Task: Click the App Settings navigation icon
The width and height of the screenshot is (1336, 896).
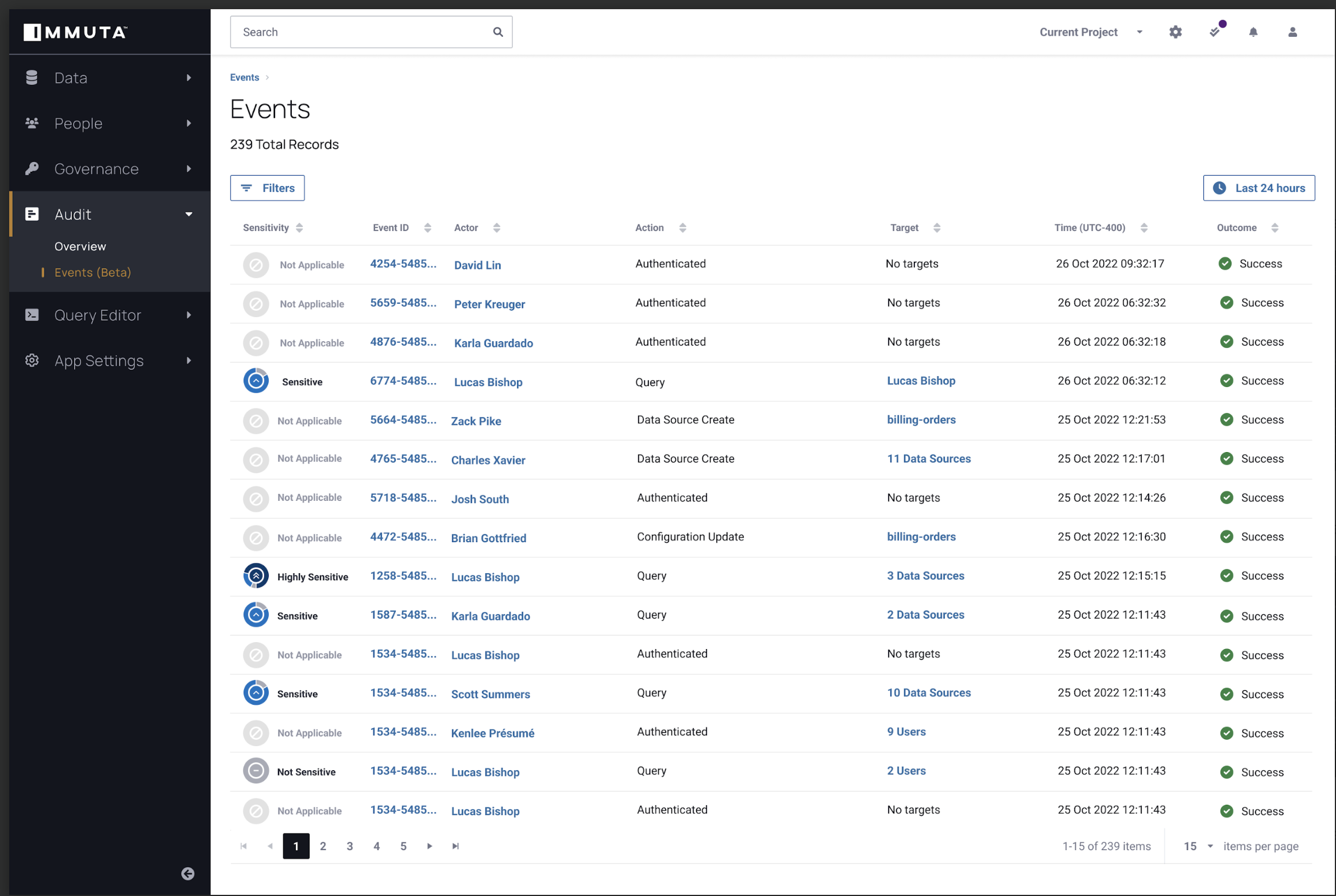Action: [x=30, y=360]
